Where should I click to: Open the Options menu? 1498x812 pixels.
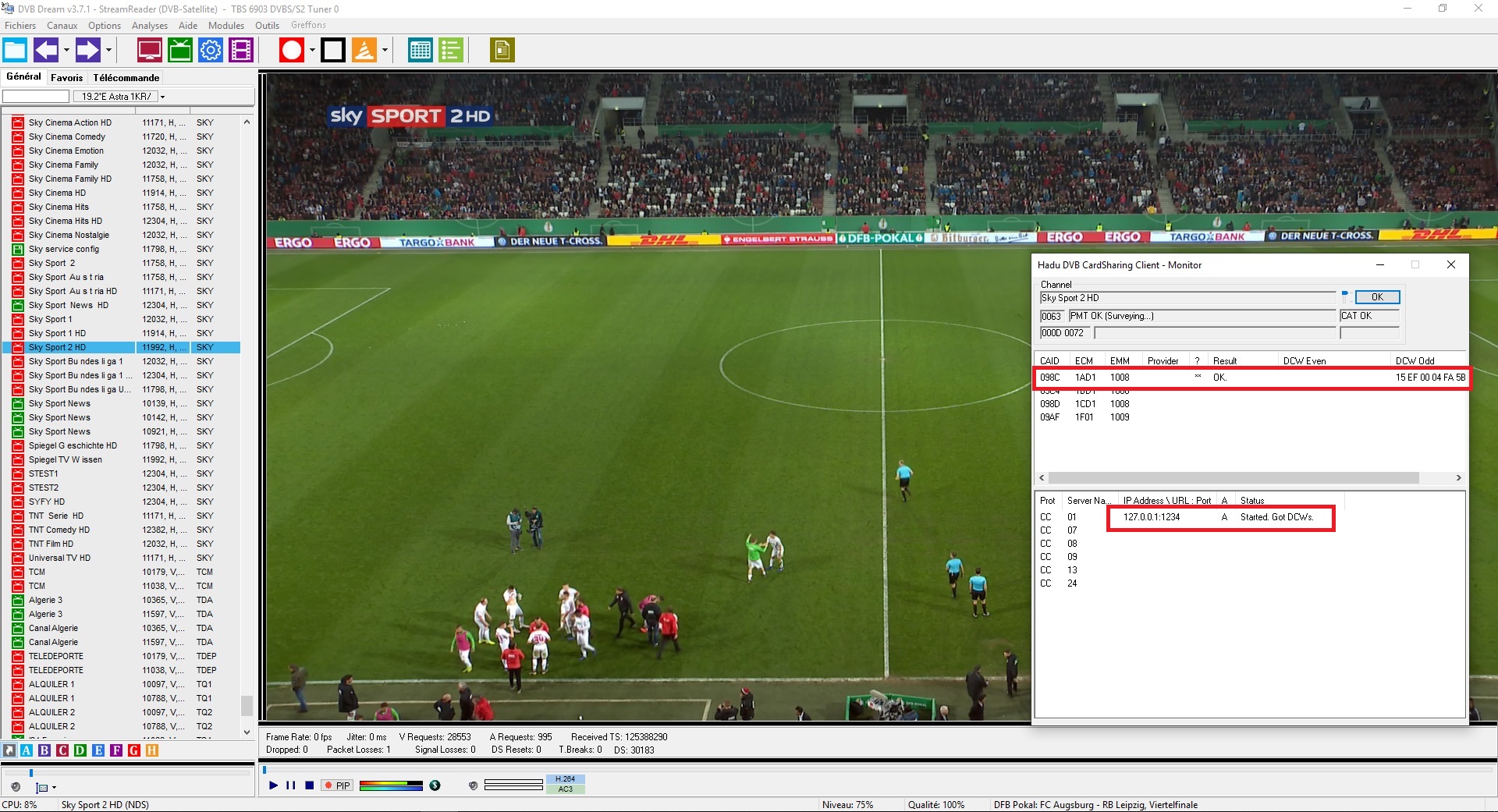coord(105,26)
